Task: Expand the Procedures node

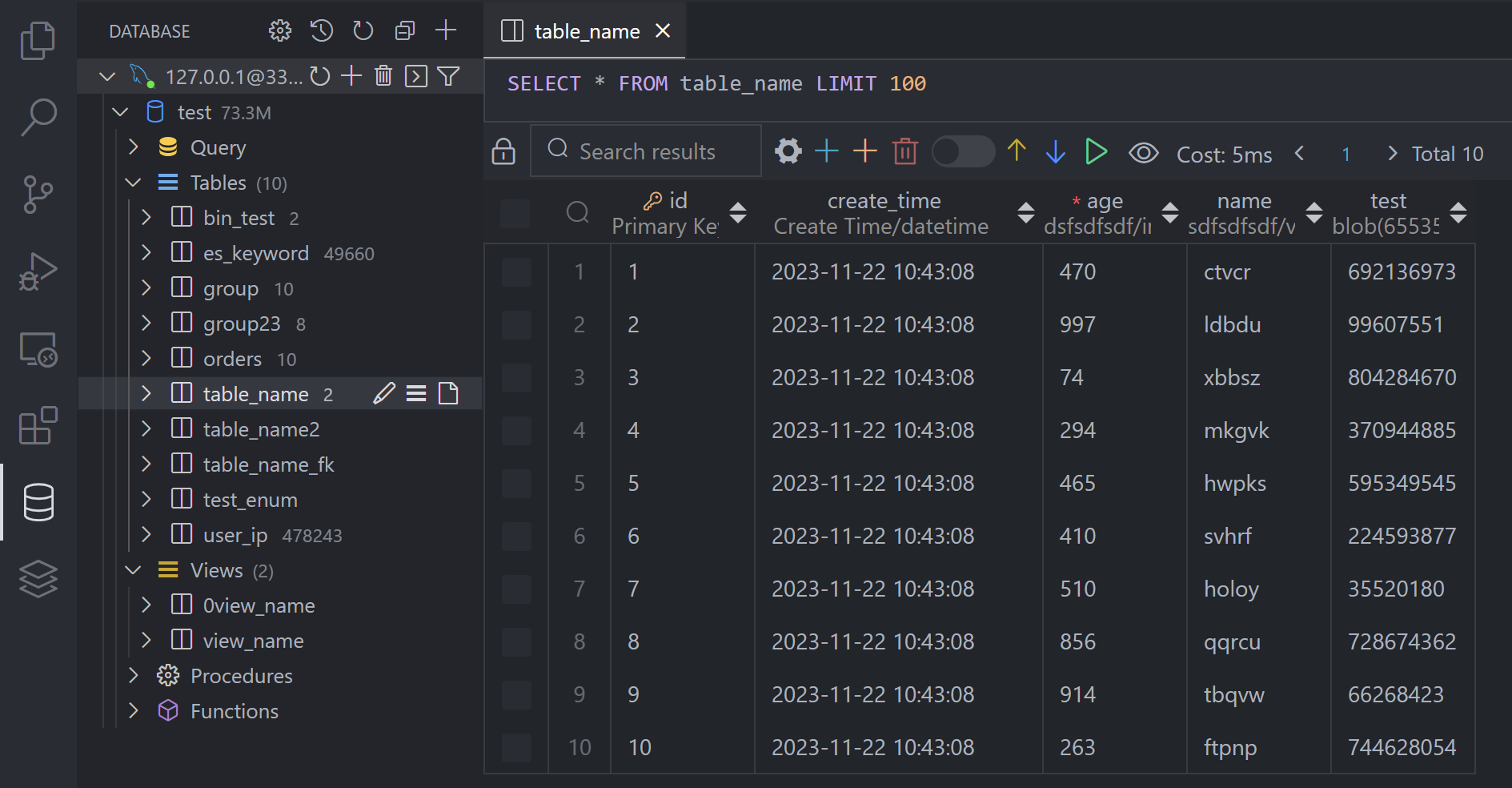Action: click(134, 676)
